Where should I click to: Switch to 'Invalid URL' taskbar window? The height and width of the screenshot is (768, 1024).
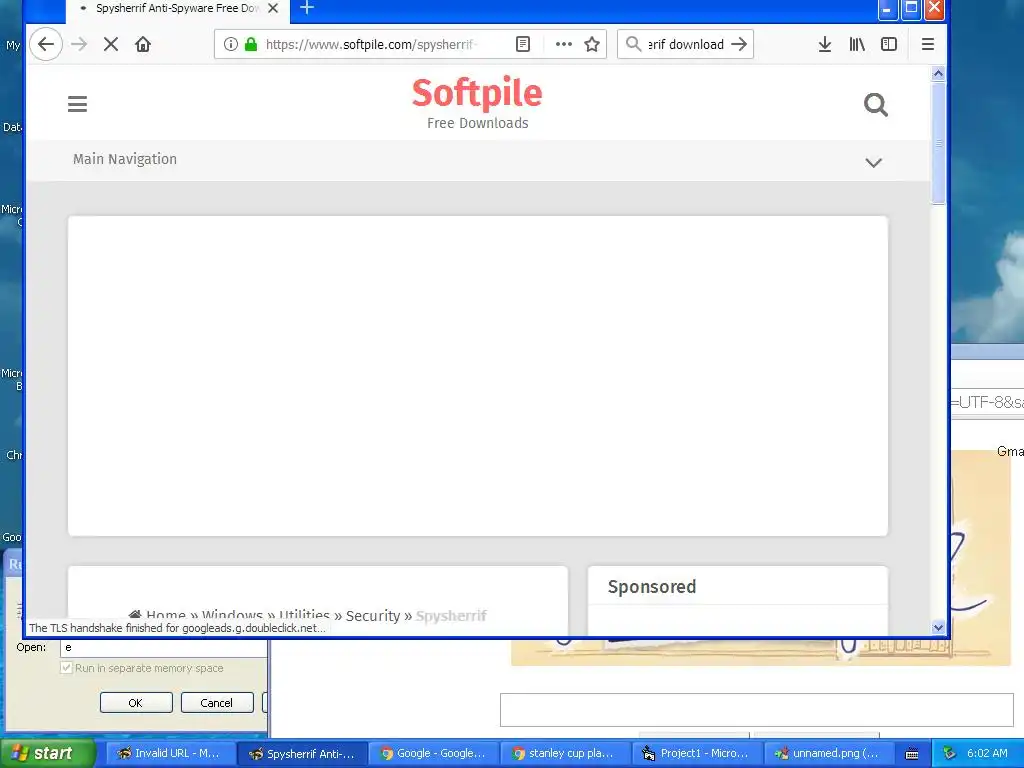169,753
